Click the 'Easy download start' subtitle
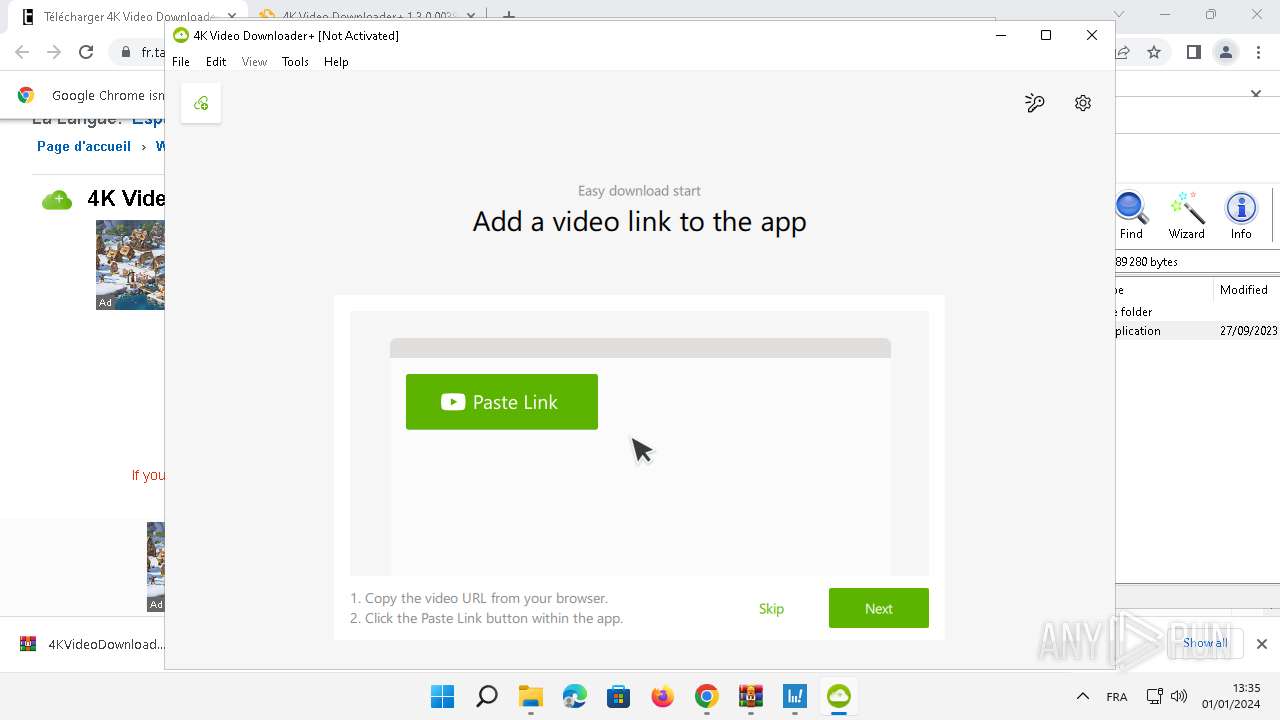The height and width of the screenshot is (720, 1280). [639, 190]
